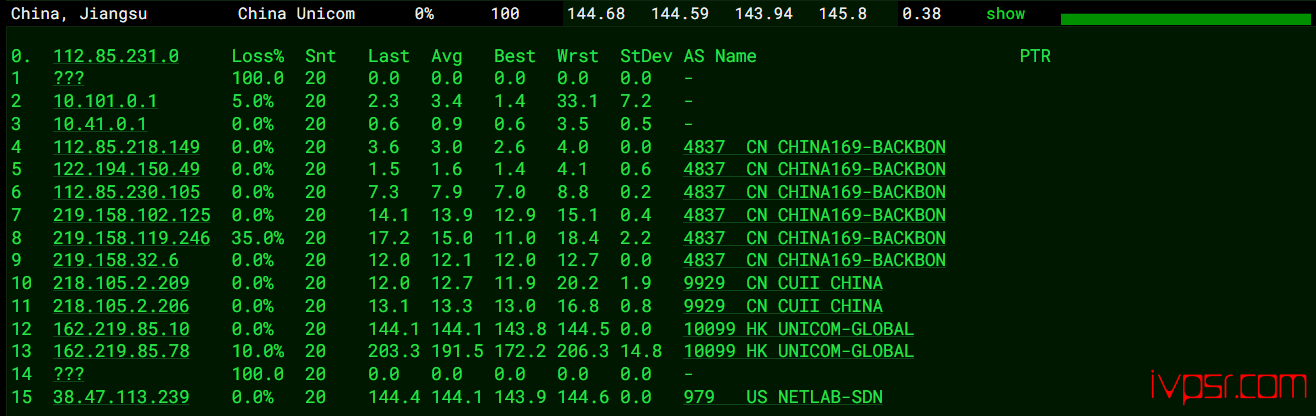Viewport: 1316px width, 416px height.
Task: Click the green latency bar at top right
Action: (x=1185, y=19)
